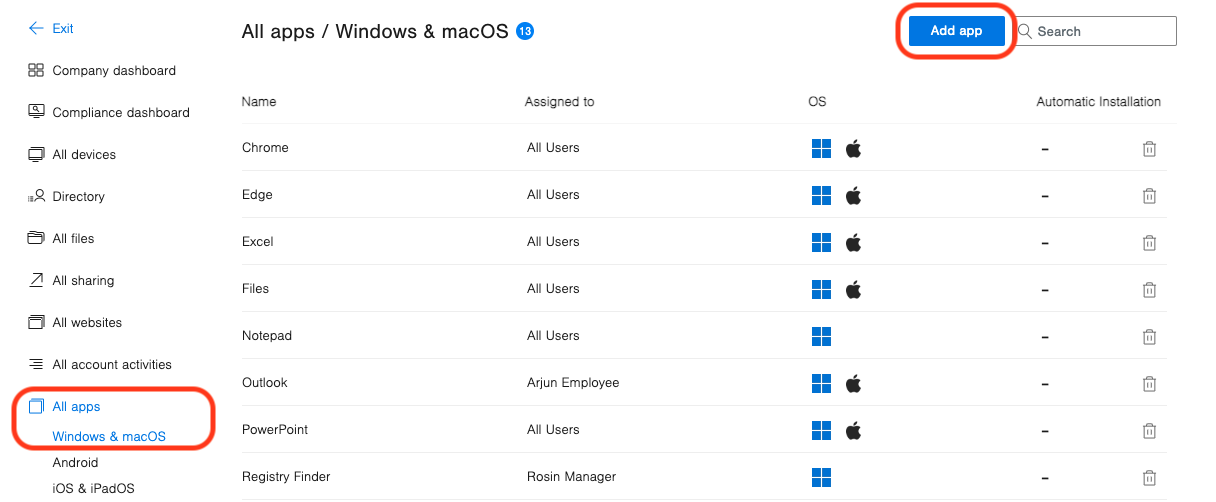Open the Outlook app entry
The image size is (1216, 502).
pyautogui.click(x=265, y=383)
